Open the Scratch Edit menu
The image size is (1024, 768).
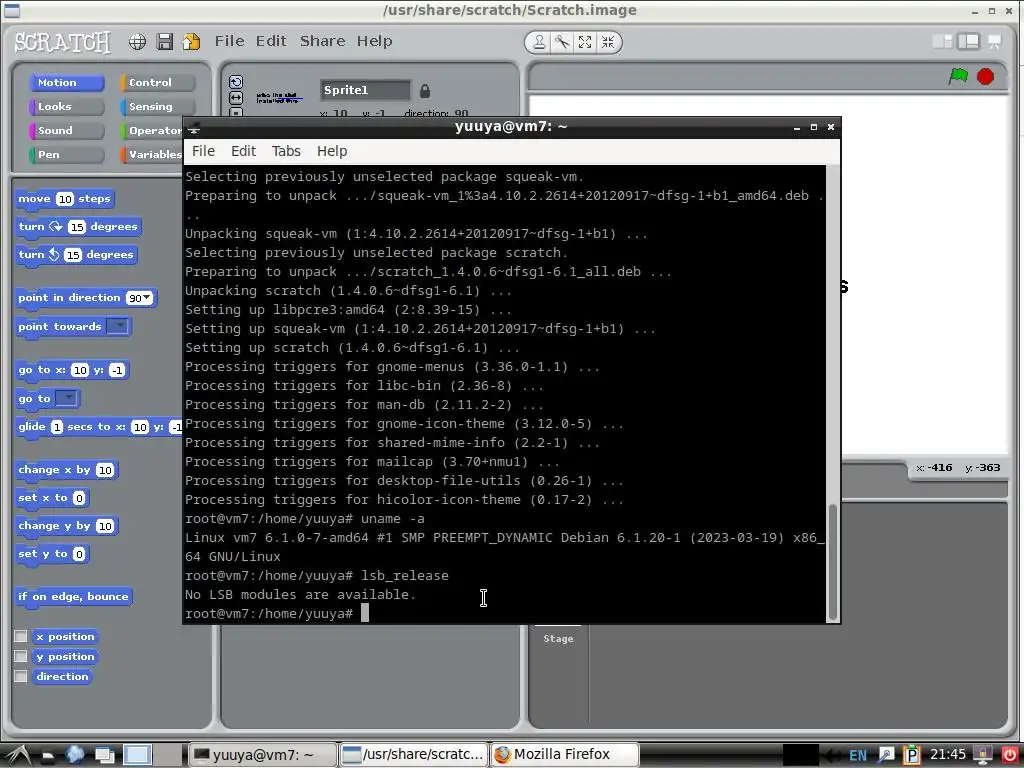point(271,41)
